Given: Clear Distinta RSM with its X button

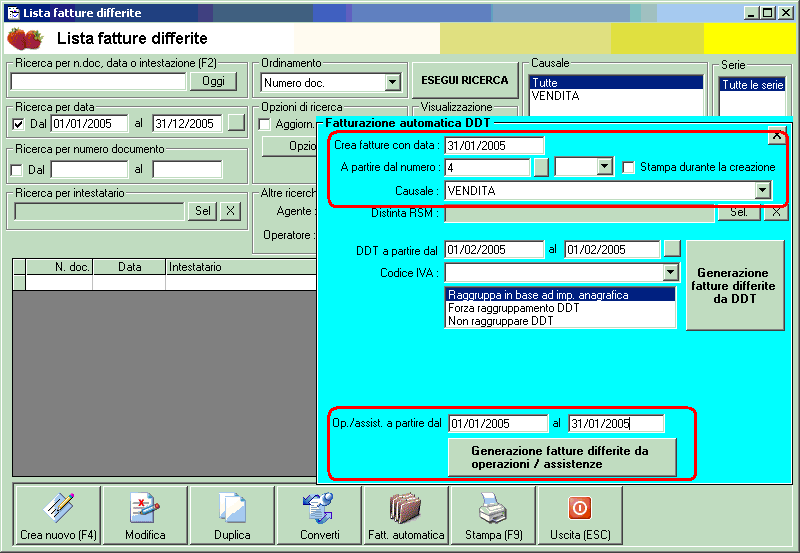Looking at the screenshot, I should coord(776,213).
